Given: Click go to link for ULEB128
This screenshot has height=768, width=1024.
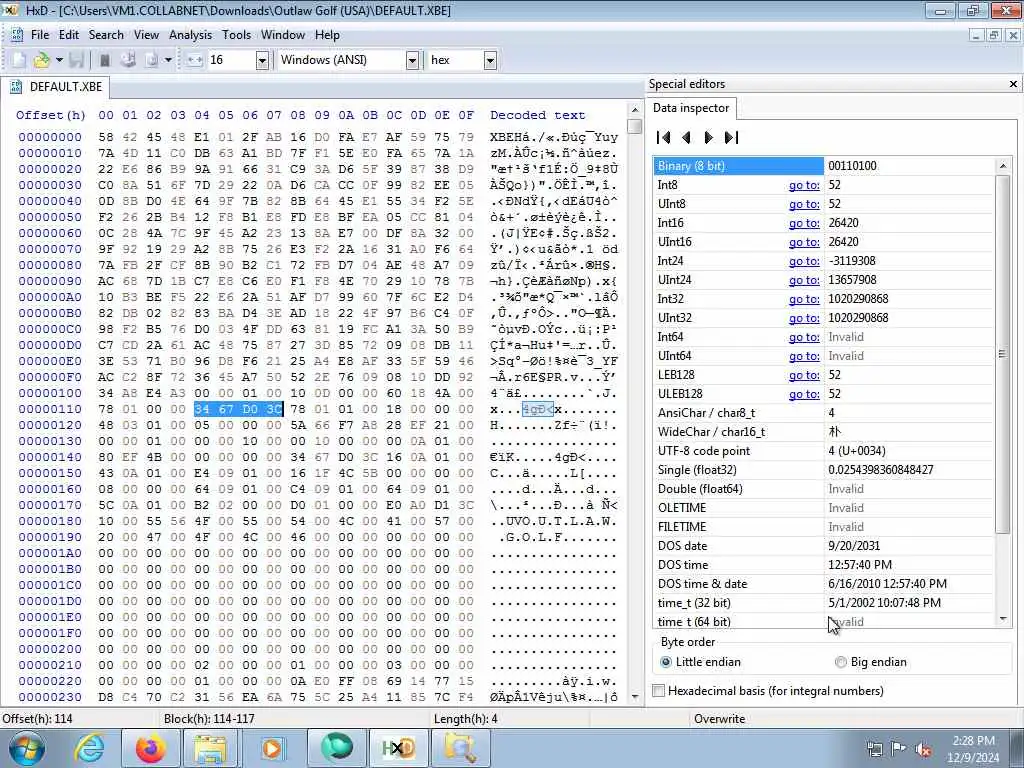Looking at the screenshot, I should pos(804,394).
